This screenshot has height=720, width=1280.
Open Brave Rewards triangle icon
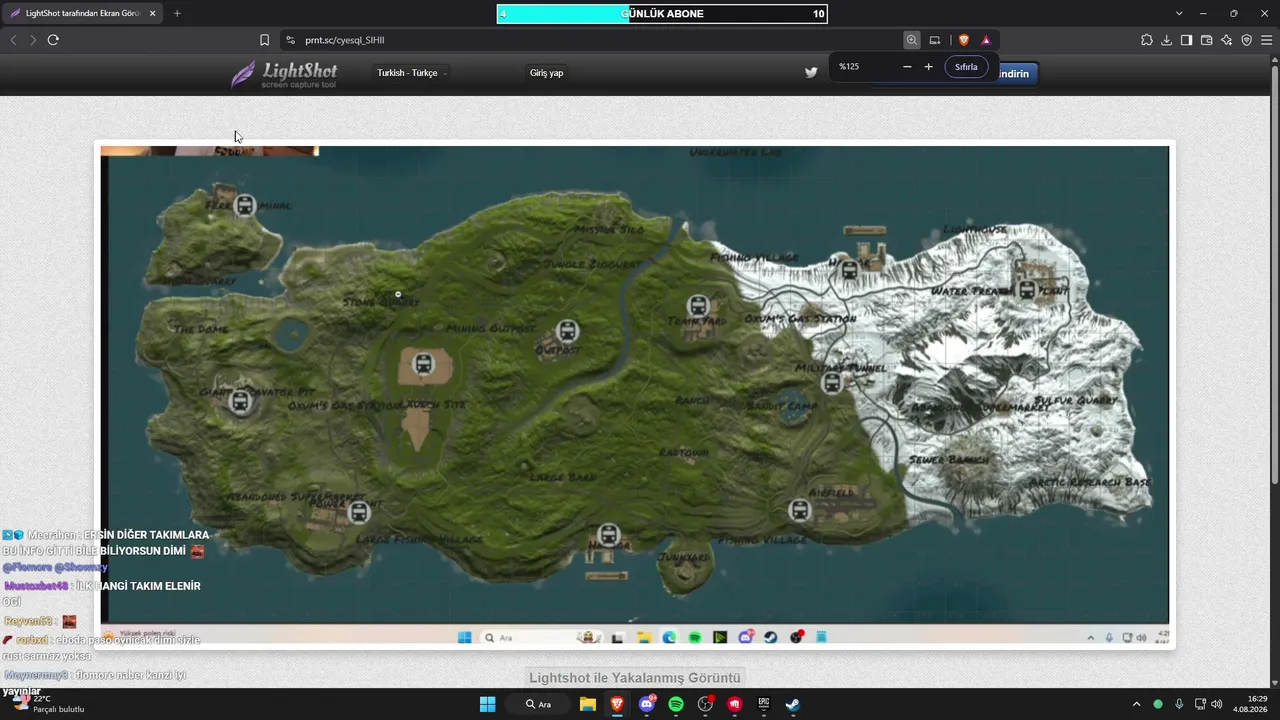click(986, 40)
